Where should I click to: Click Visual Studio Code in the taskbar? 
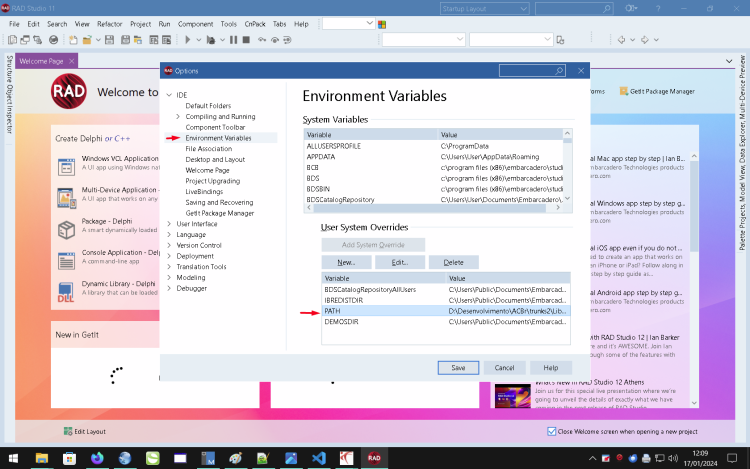tap(319, 458)
